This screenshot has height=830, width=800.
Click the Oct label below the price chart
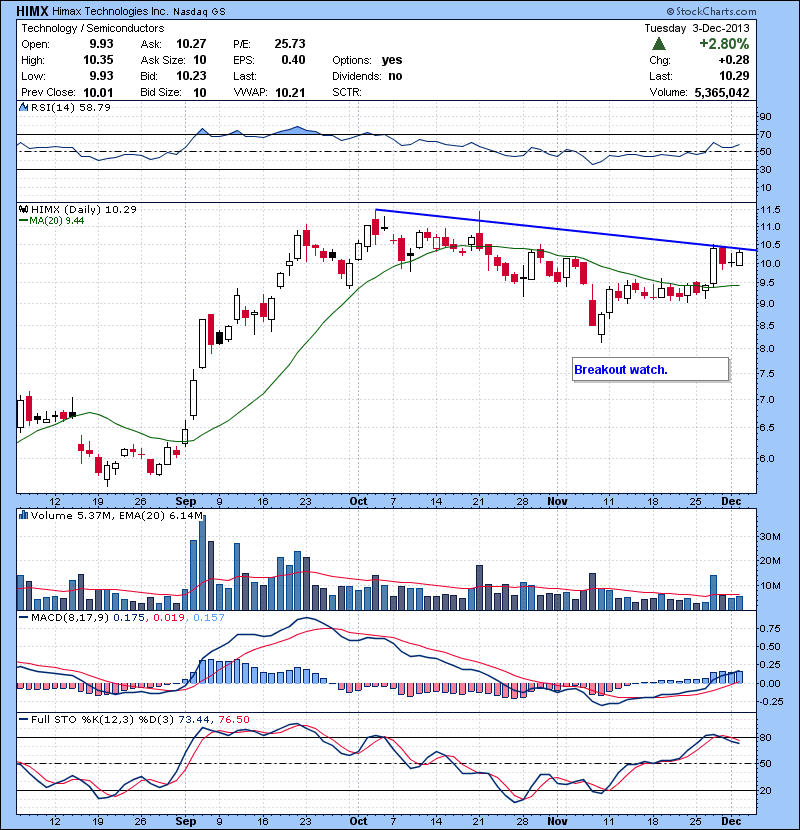[x=358, y=501]
